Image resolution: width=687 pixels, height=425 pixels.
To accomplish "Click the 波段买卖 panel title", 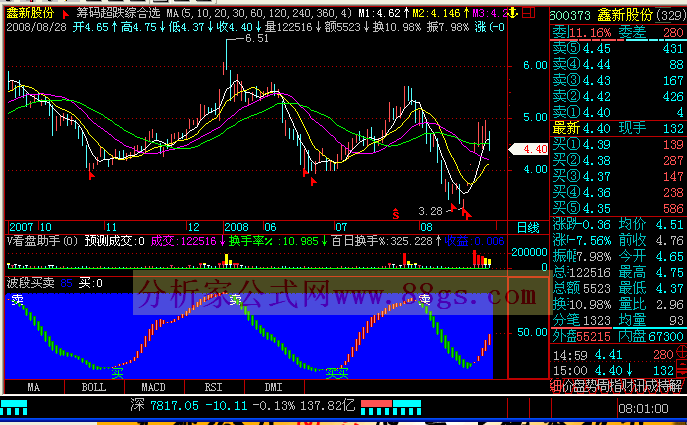I will point(31,283).
